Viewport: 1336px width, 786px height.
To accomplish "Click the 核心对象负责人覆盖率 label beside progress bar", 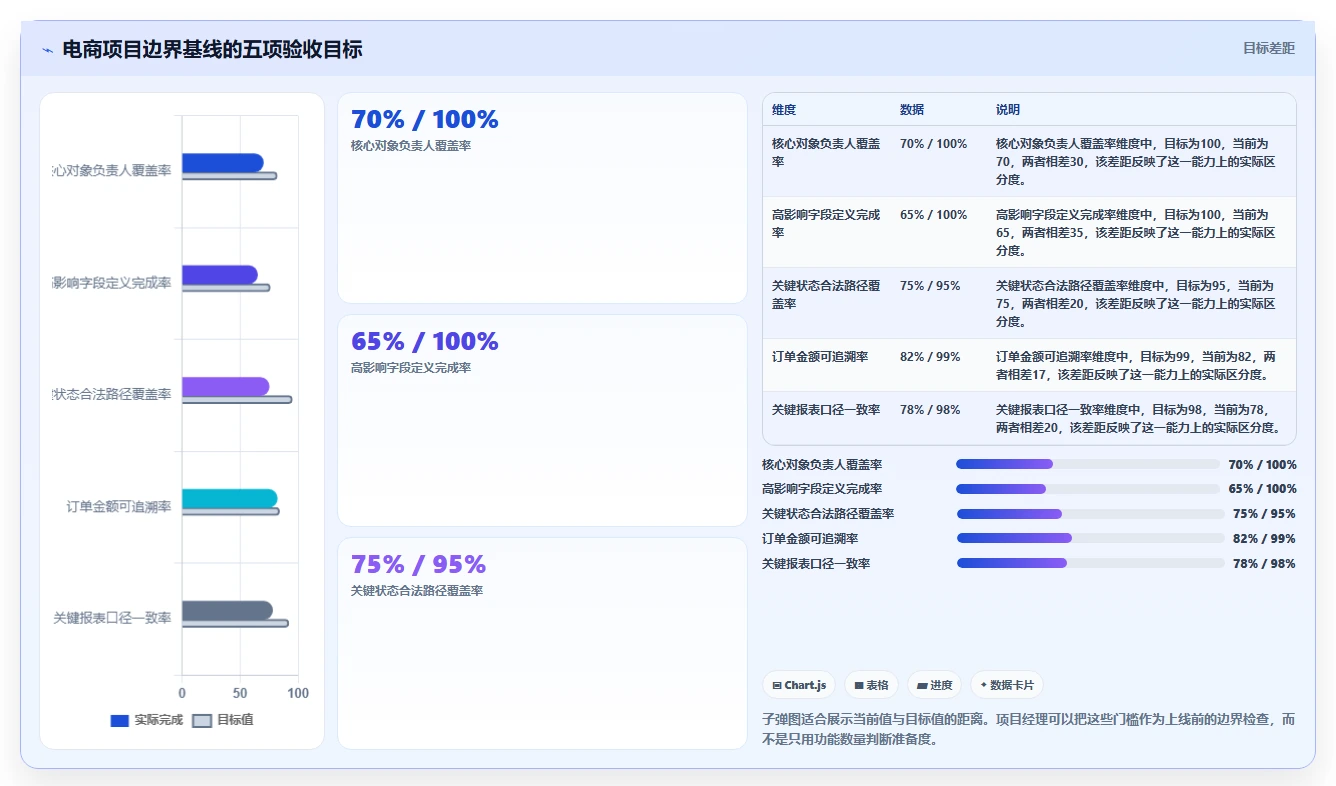I will point(822,465).
